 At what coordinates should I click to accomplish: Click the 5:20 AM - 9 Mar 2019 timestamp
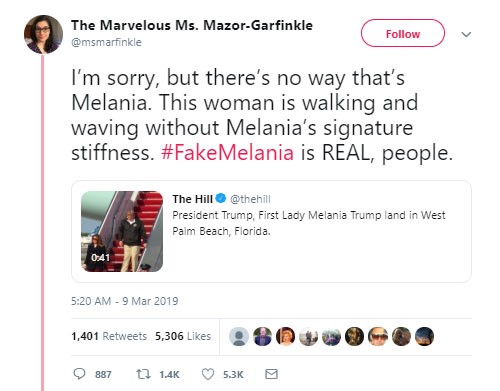125,301
